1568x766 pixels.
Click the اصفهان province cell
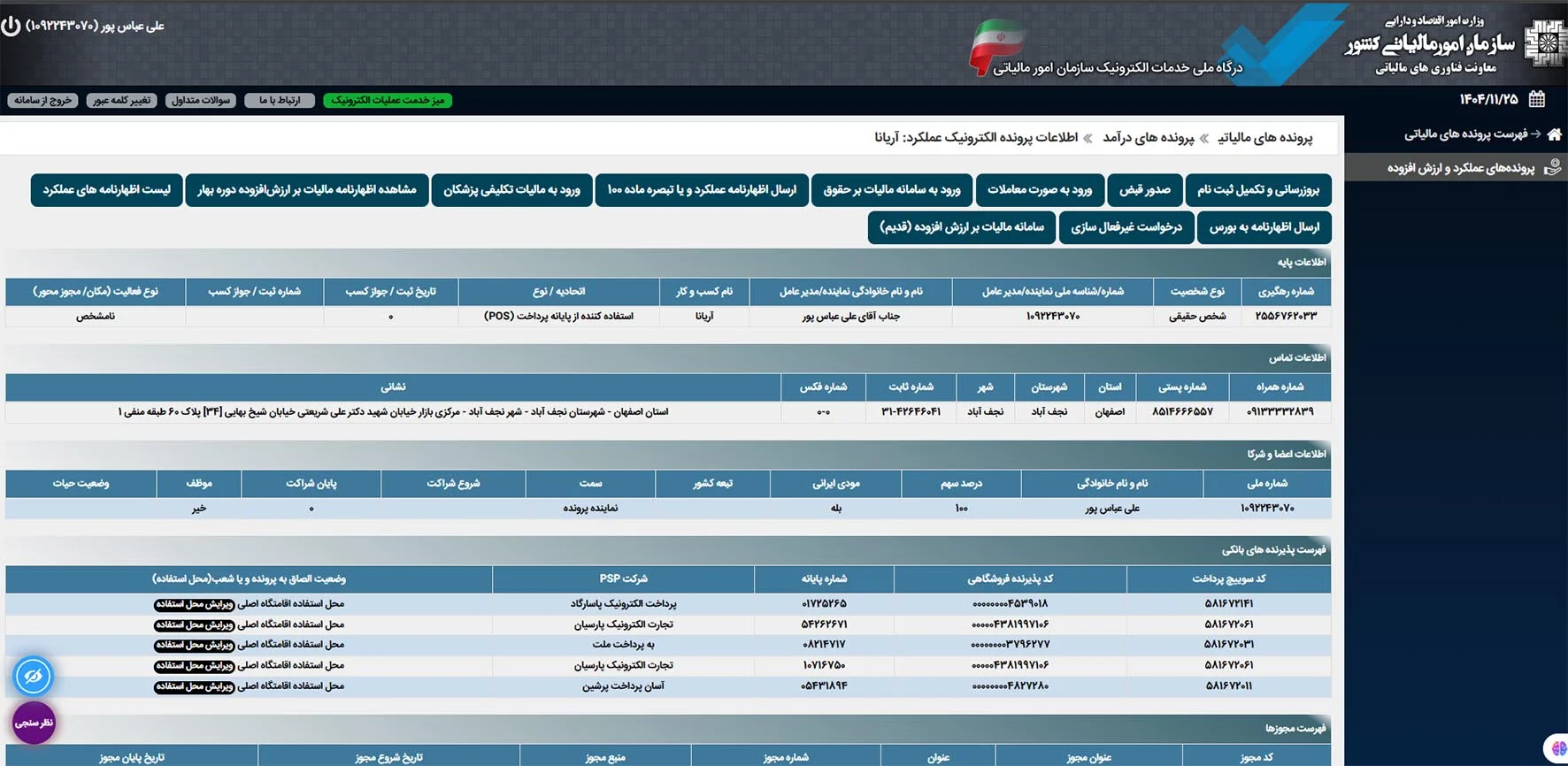pyautogui.click(x=1110, y=411)
